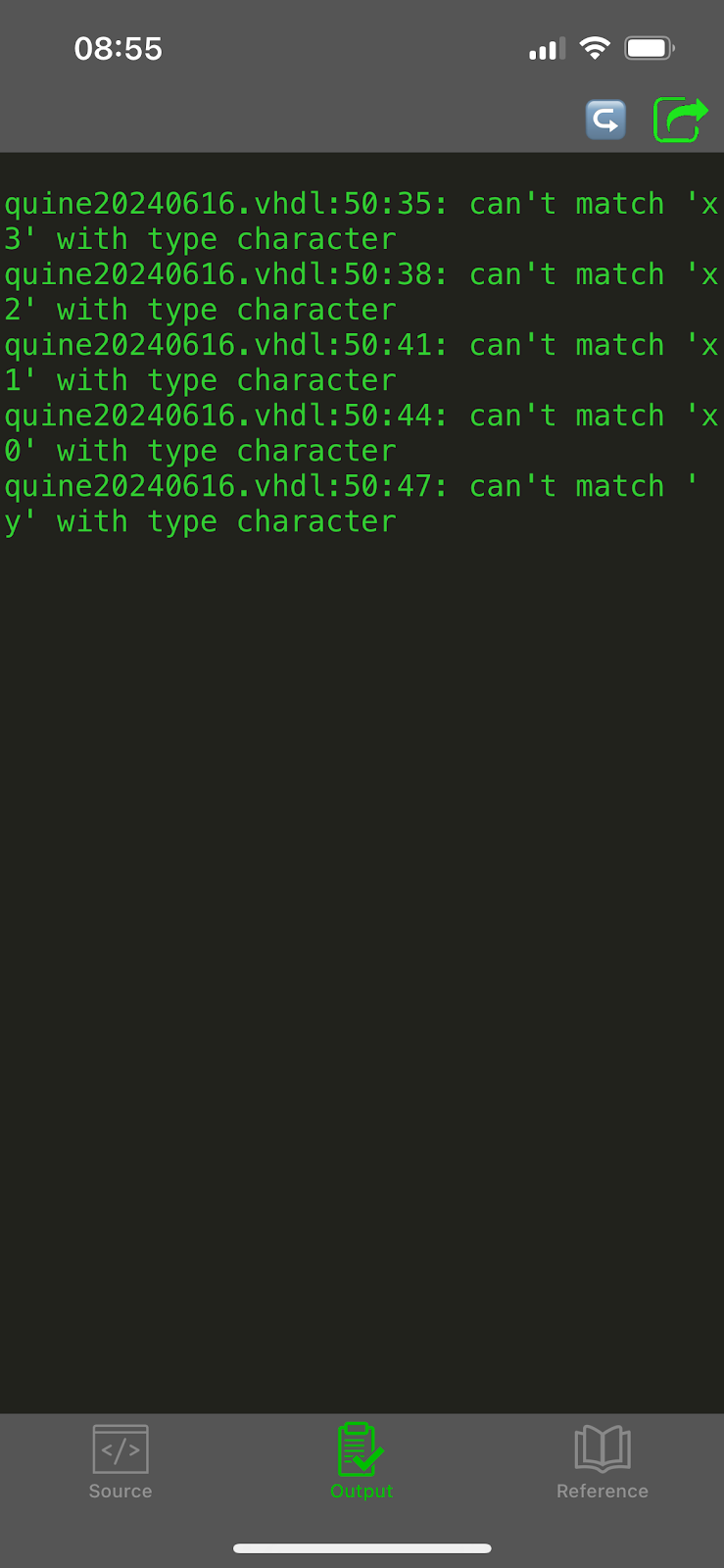The image size is (724, 1568).
Task: Tap the error message at vhdl:50:47
Action: (x=225, y=486)
